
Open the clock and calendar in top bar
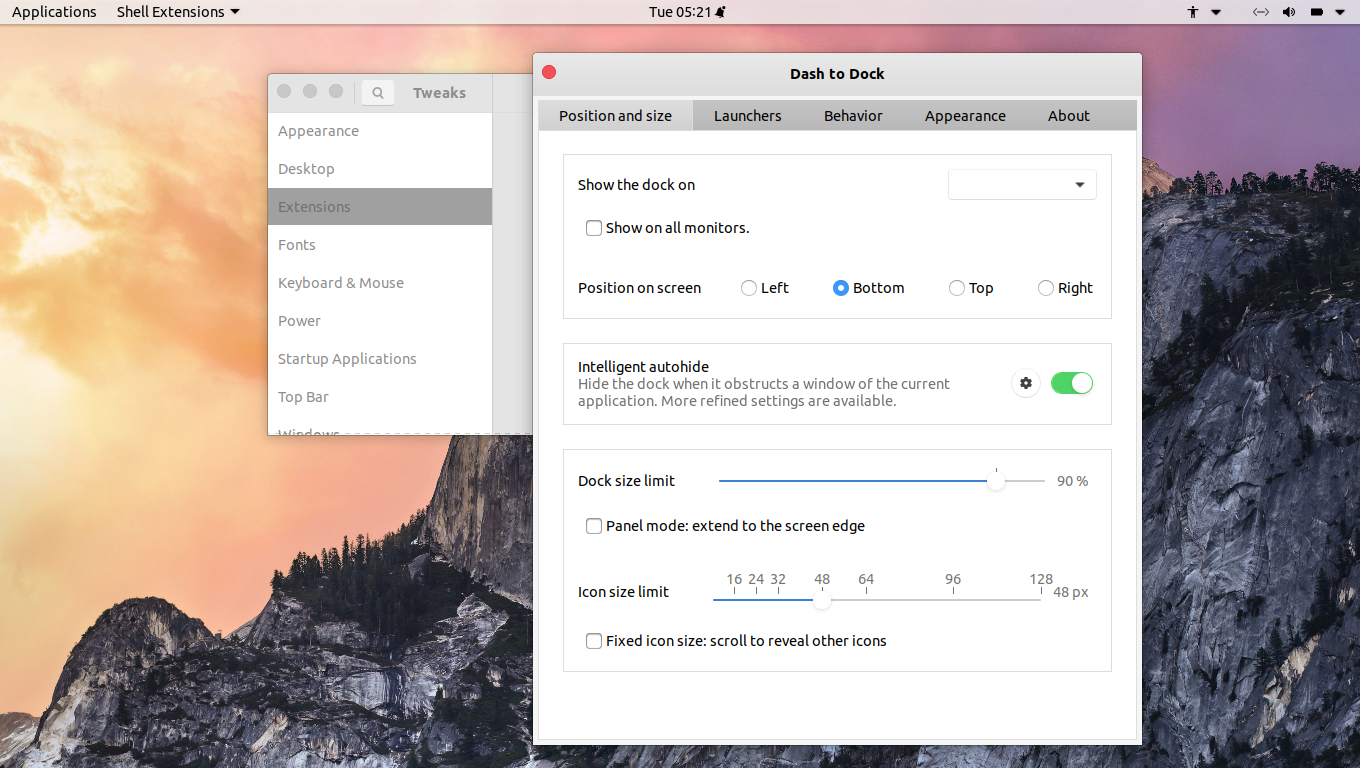(x=687, y=12)
